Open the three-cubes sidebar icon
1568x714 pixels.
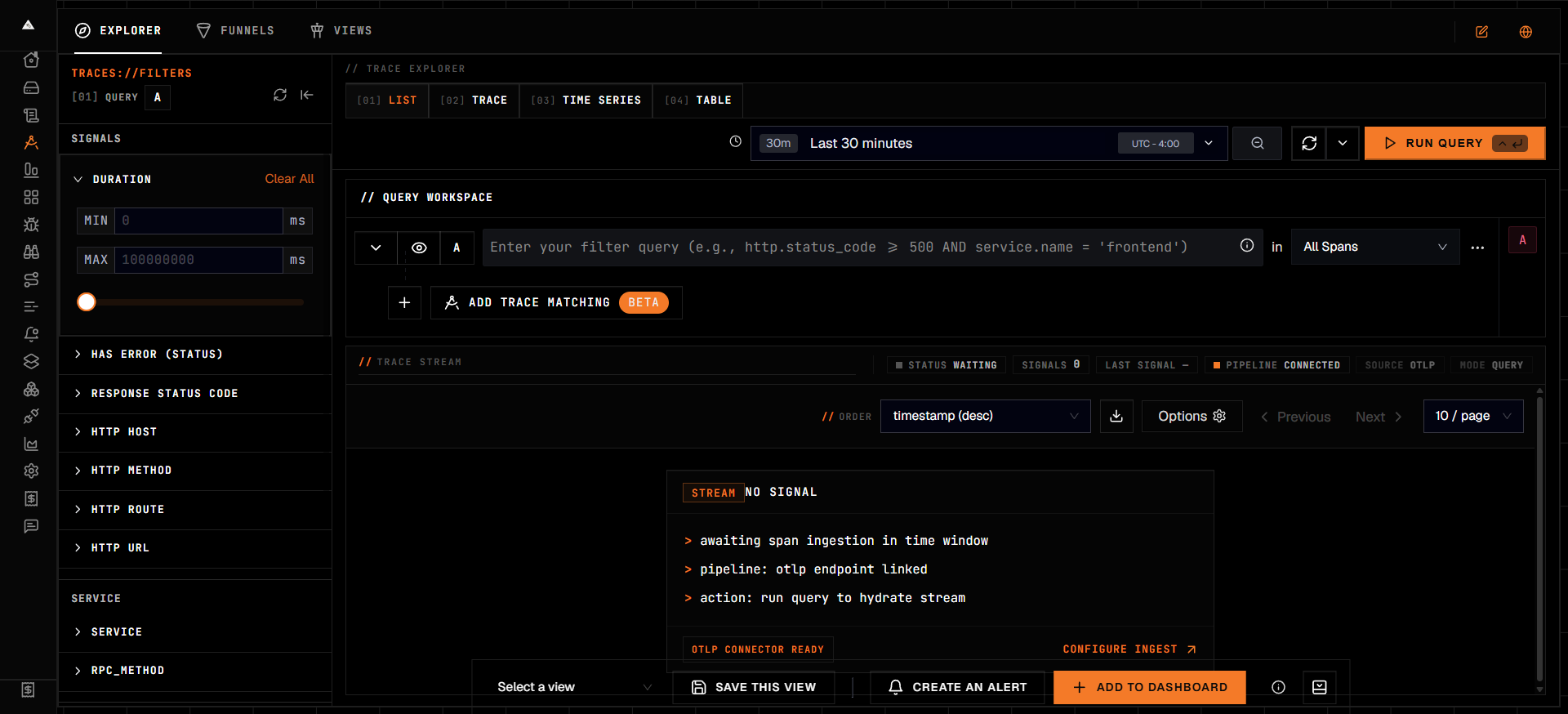click(x=31, y=389)
